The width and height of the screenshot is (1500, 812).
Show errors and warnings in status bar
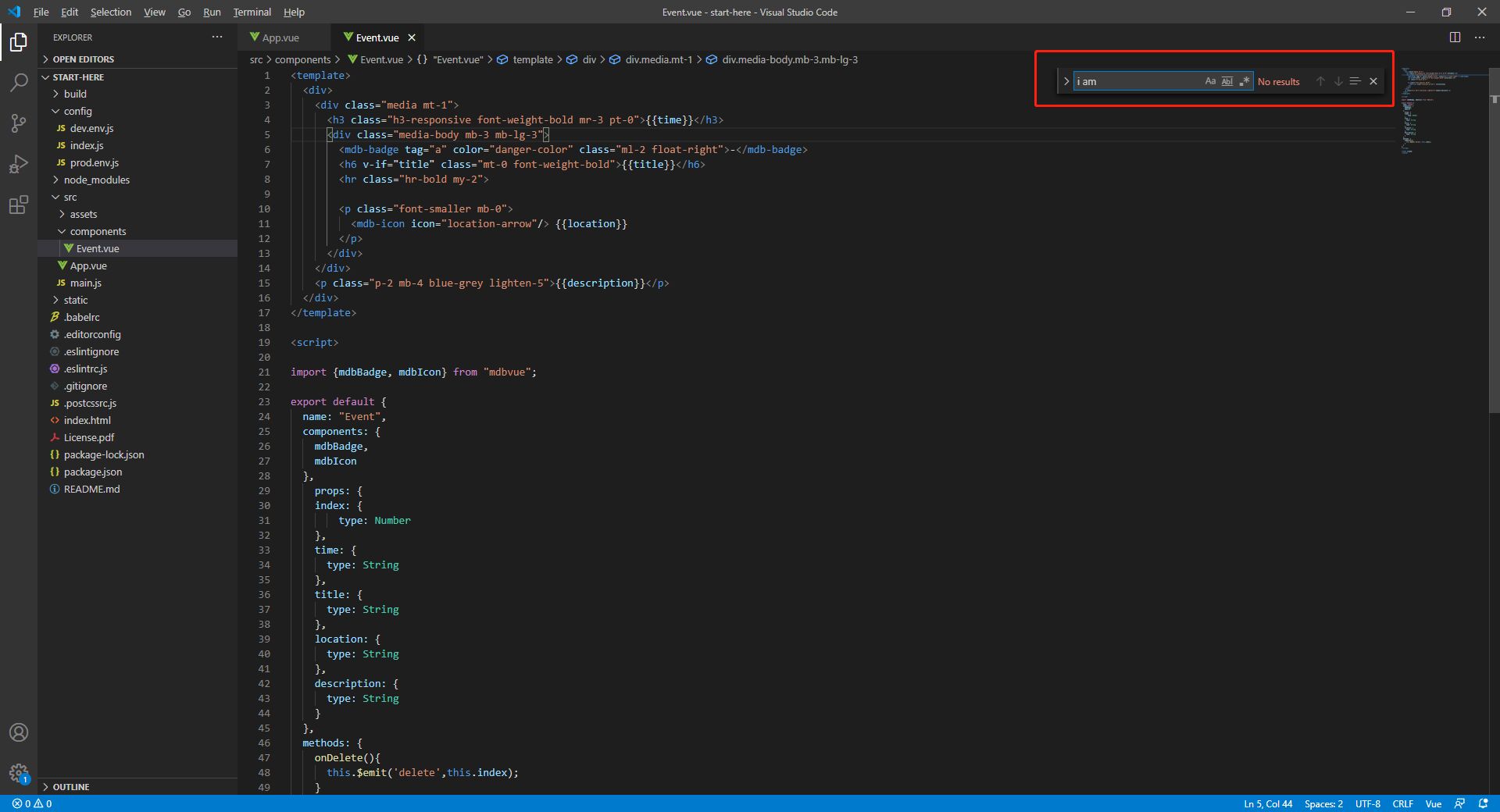pyautogui.click(x=32, y=803)
